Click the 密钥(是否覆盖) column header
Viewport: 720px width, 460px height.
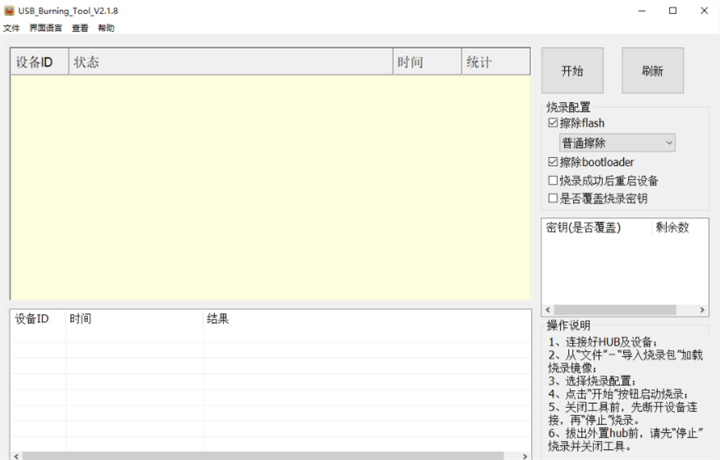pos(596,227)
